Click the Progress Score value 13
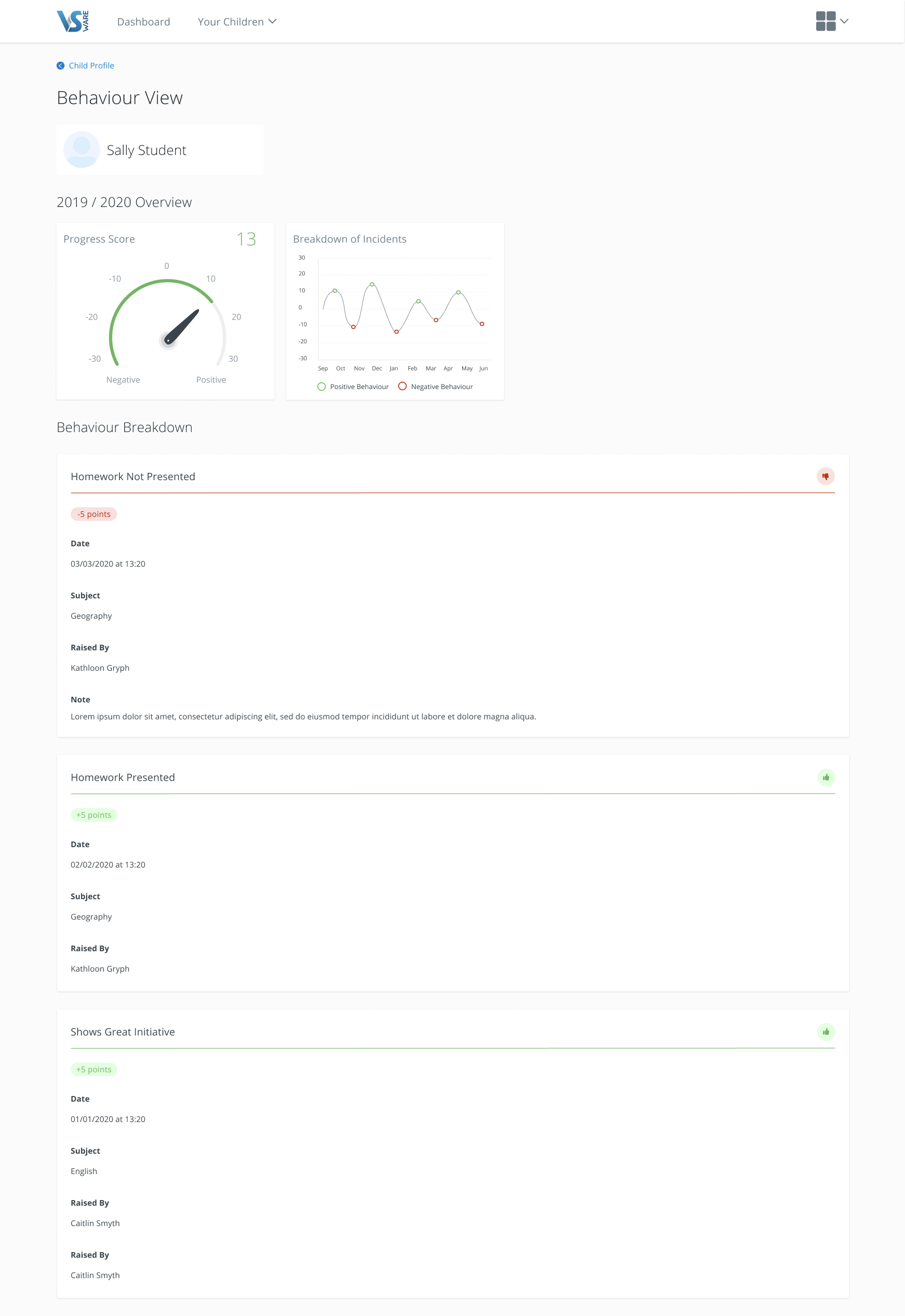 pos(246,239)
